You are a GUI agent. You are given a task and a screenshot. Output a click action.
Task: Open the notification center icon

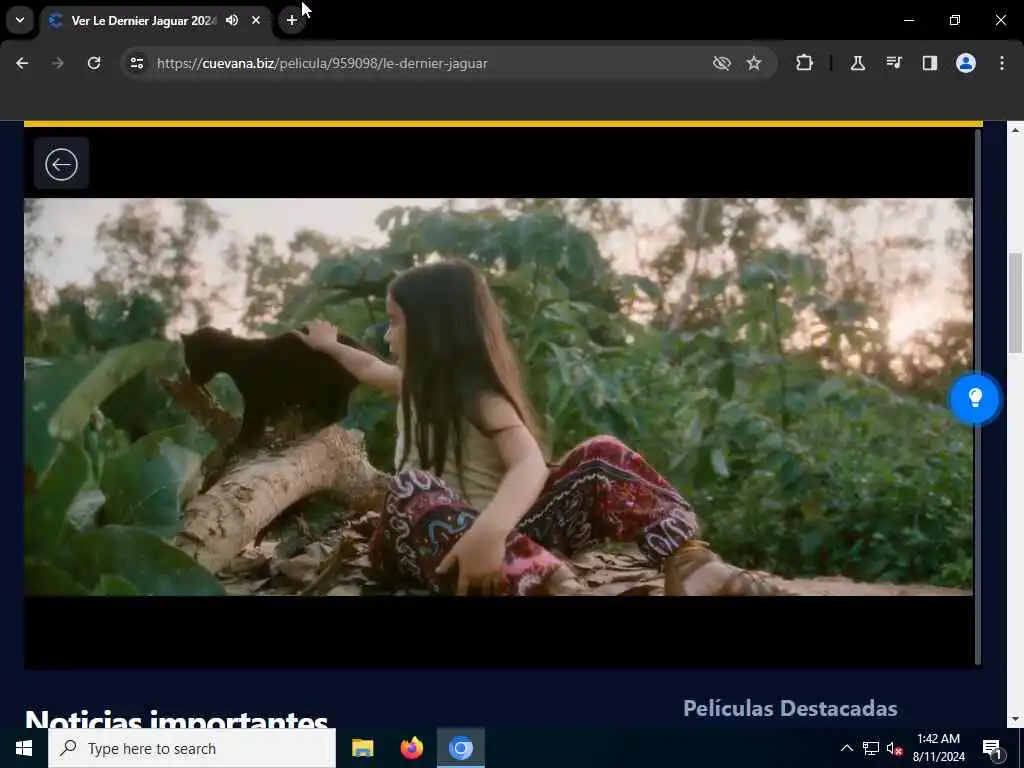click(x=992, y=748)
